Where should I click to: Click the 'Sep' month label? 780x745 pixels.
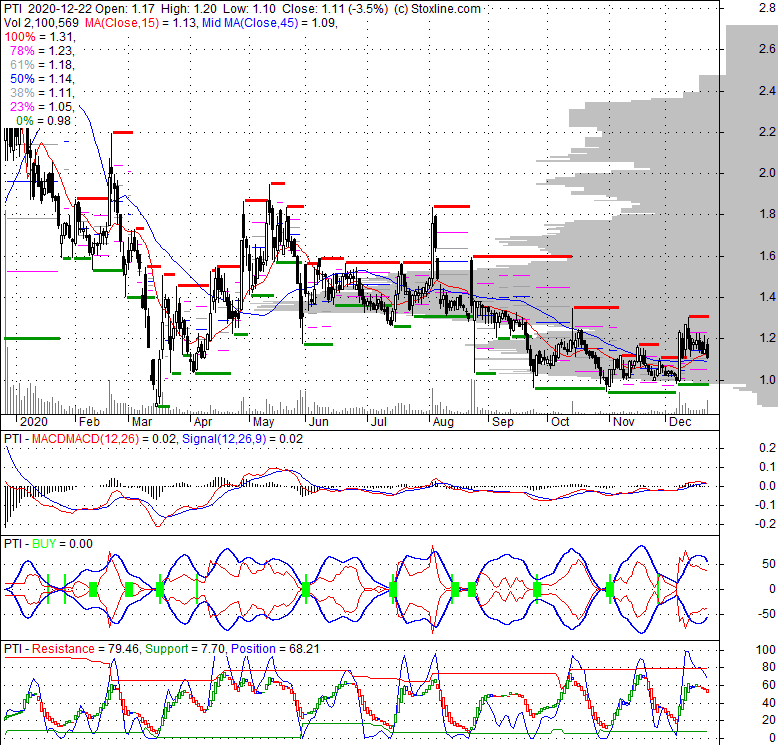click(x=503, y=422)
